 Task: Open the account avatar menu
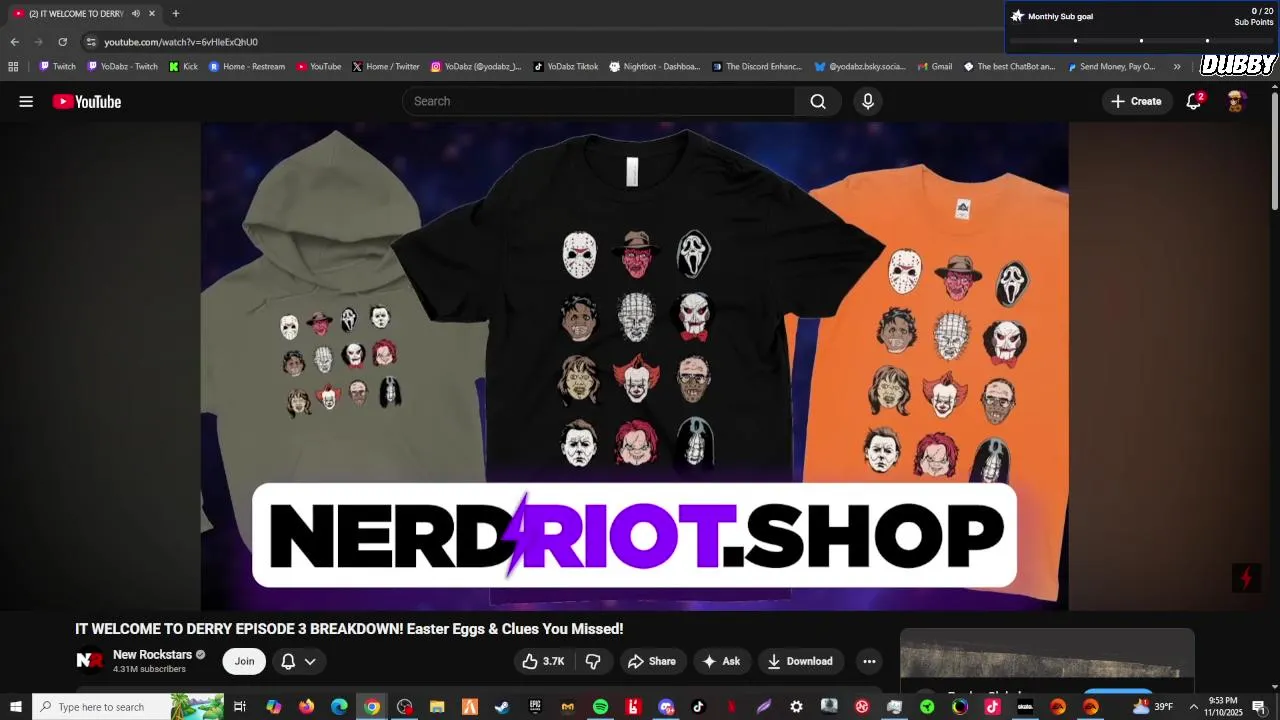pyautogui.click(x=1236, y=101)
